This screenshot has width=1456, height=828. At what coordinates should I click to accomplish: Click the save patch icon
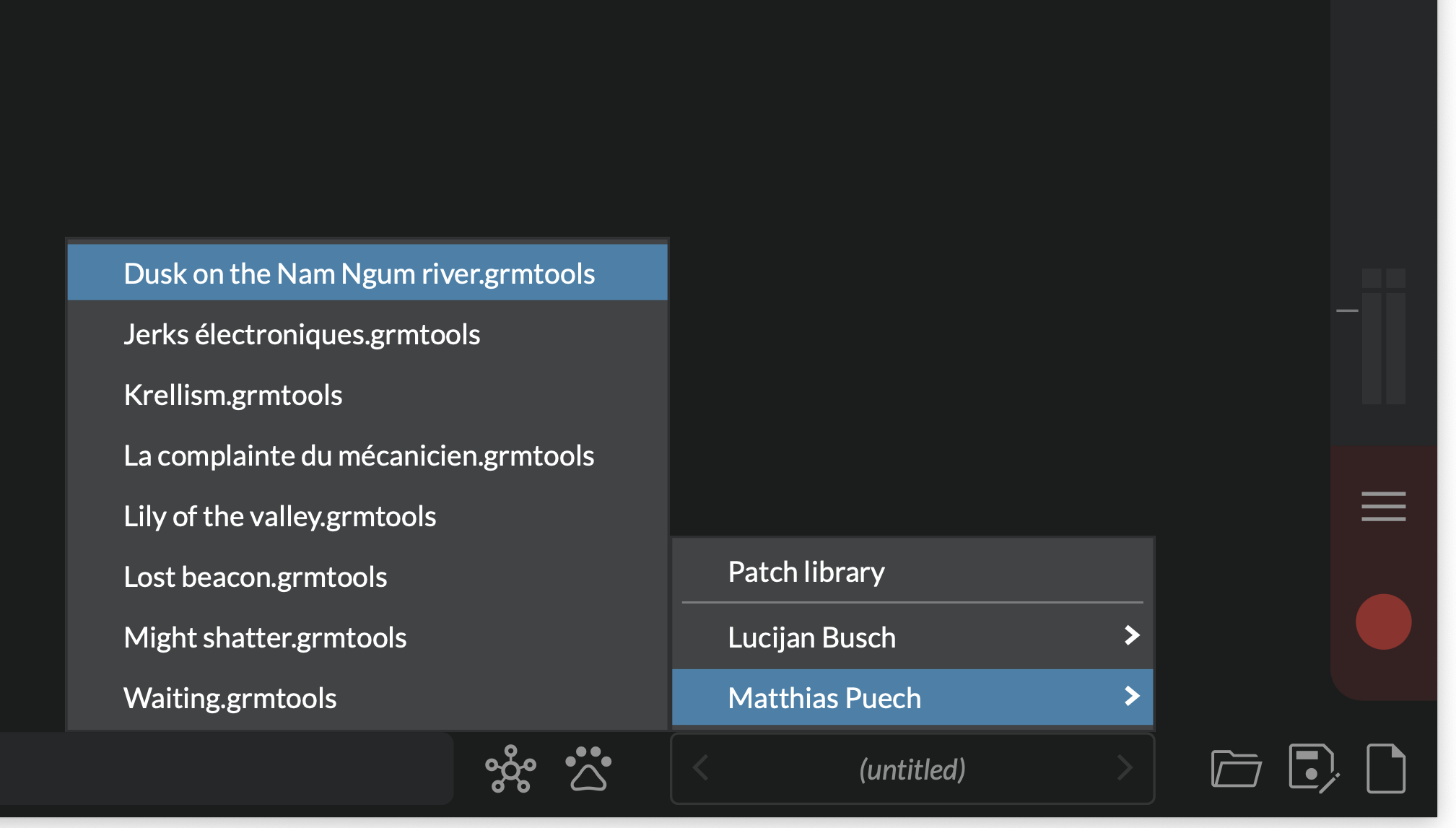click(1313, 769)
